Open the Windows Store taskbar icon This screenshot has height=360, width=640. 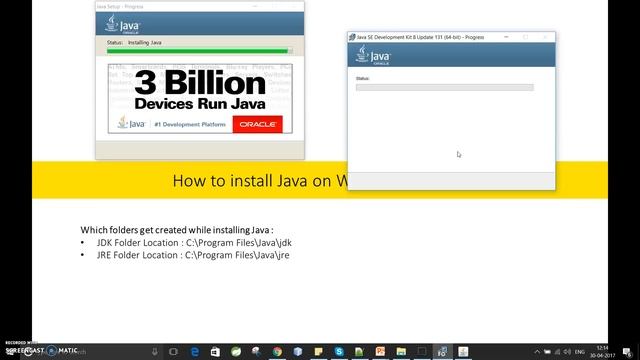click(x=215, y=351)
